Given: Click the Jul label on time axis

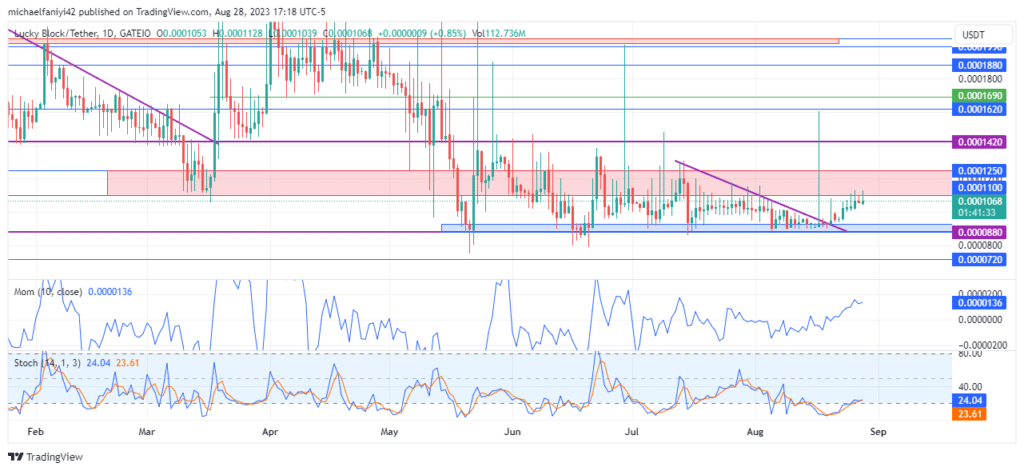Looking at the screenshot, I should (632, 432).
